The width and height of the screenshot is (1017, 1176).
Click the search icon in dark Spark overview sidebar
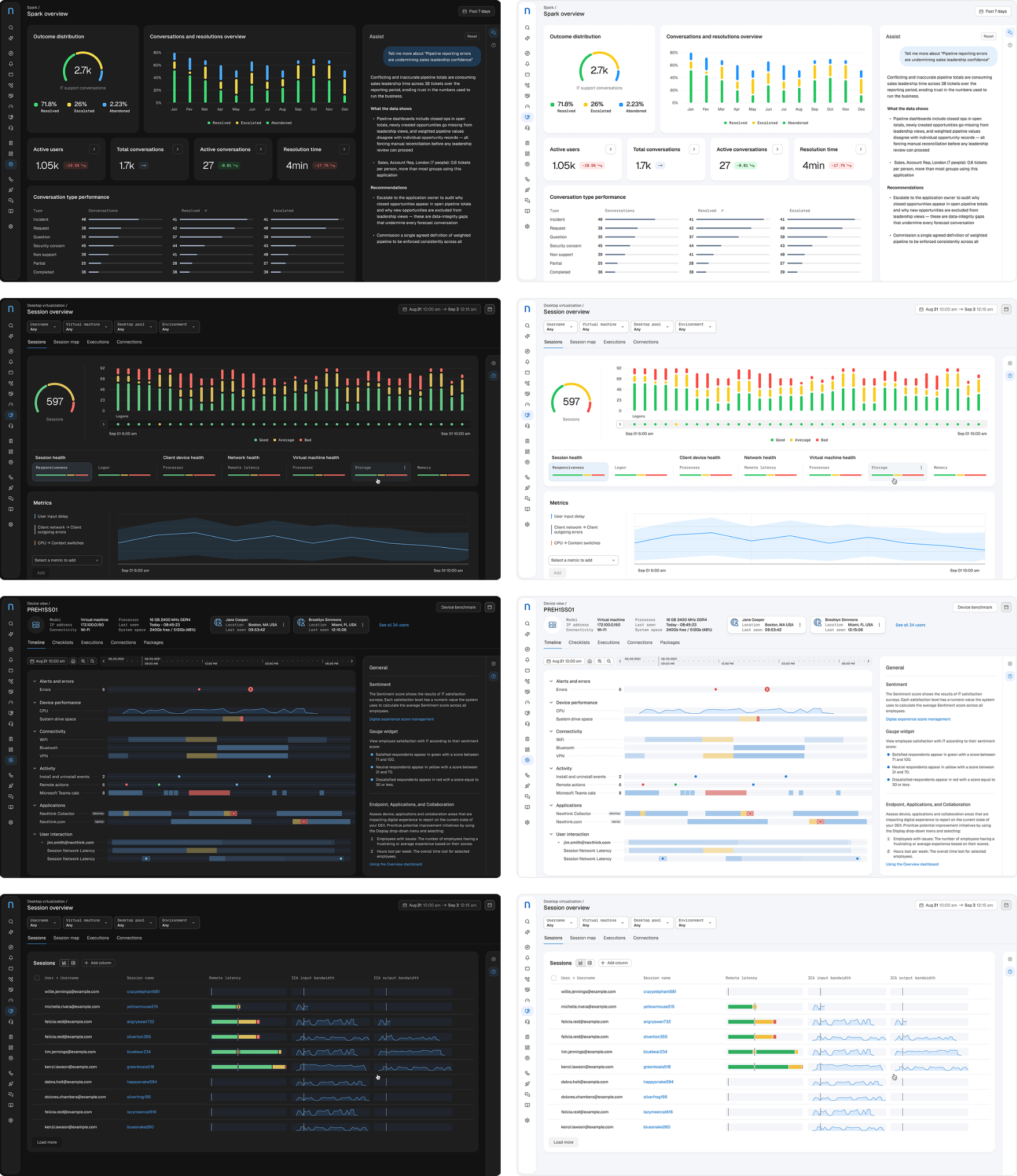pyautogui.click(x=11, y=28)
